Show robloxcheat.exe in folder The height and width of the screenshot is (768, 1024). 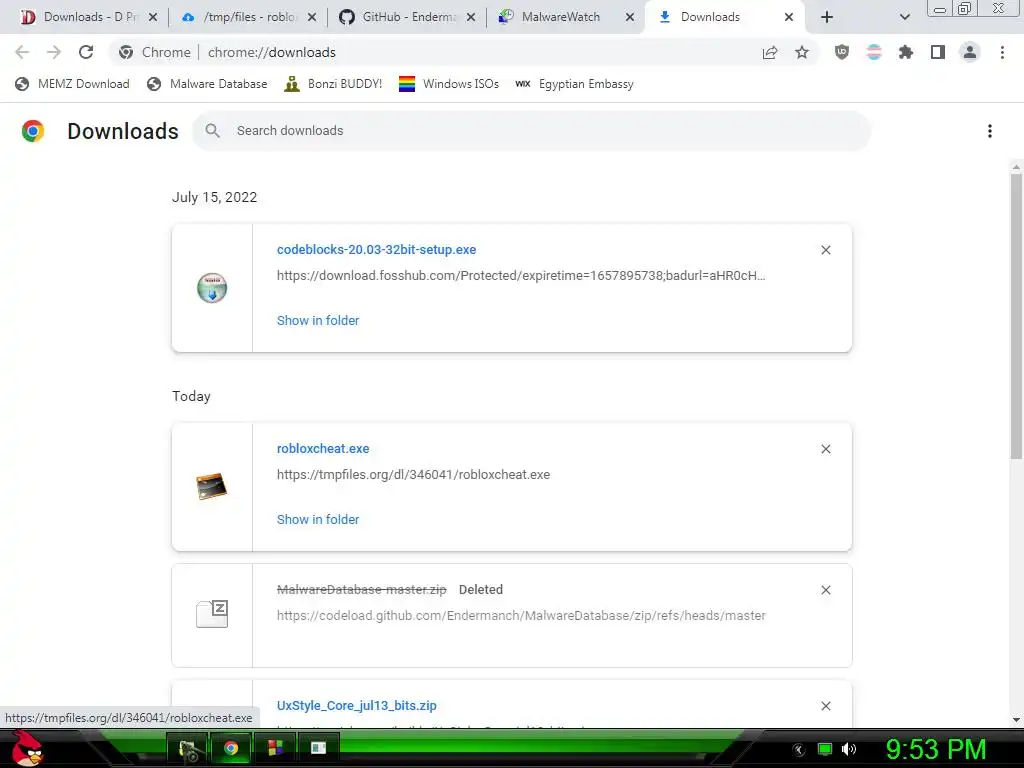coord(318,520)
